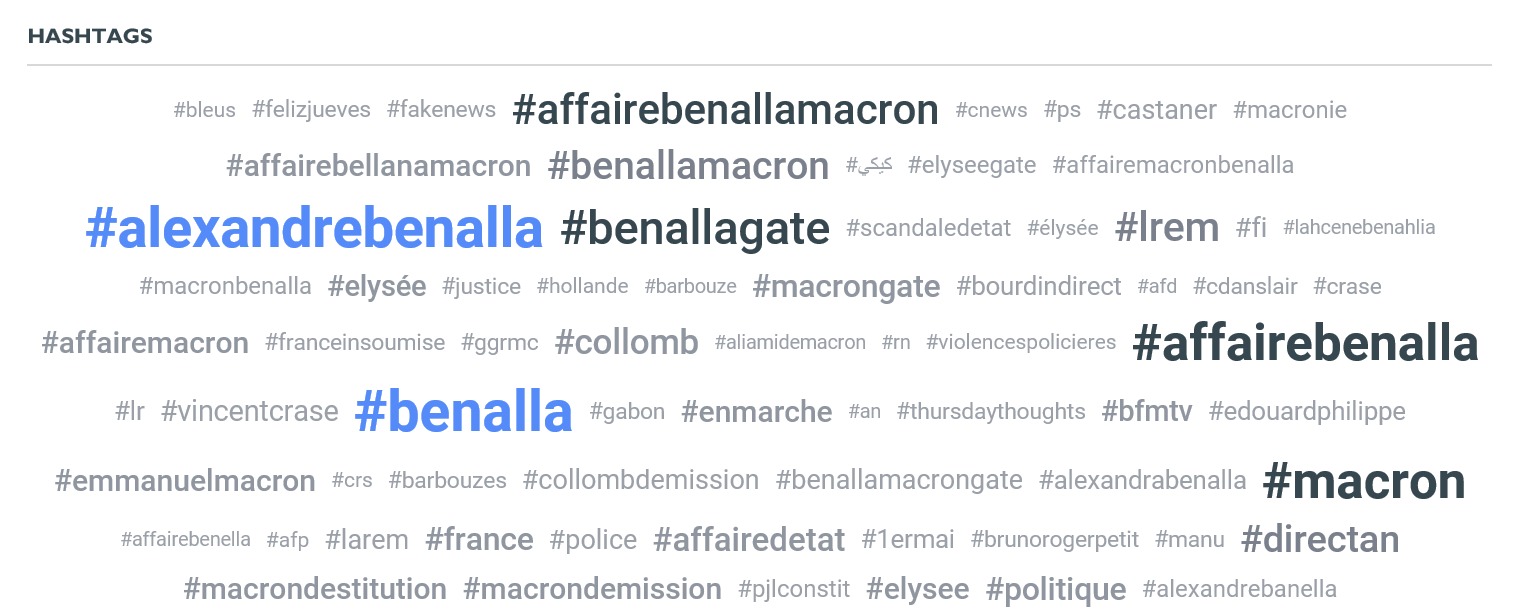The image size is (1516, 608).
Task: Click the #macrongate hashtag
Action: point(847,287)
